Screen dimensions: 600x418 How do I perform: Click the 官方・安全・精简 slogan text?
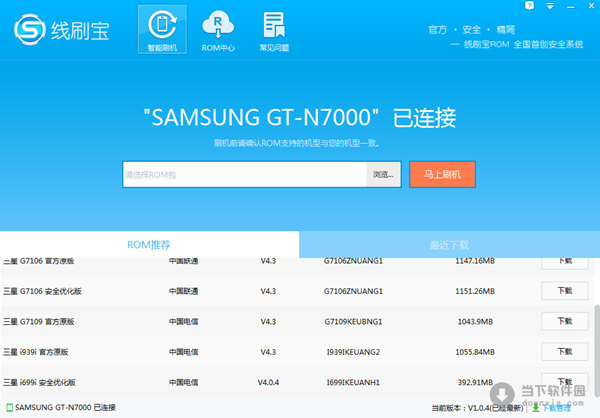(471, 29)
